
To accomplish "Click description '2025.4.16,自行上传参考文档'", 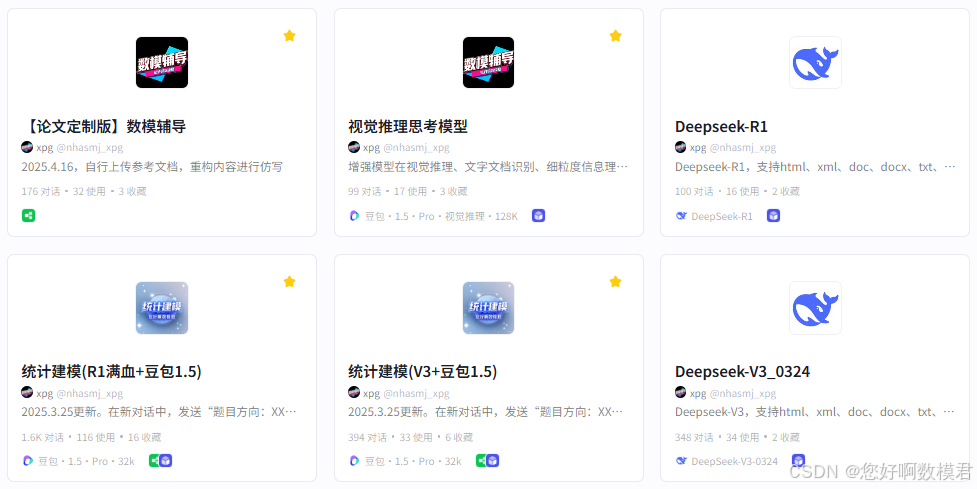I will pos(152,167).
